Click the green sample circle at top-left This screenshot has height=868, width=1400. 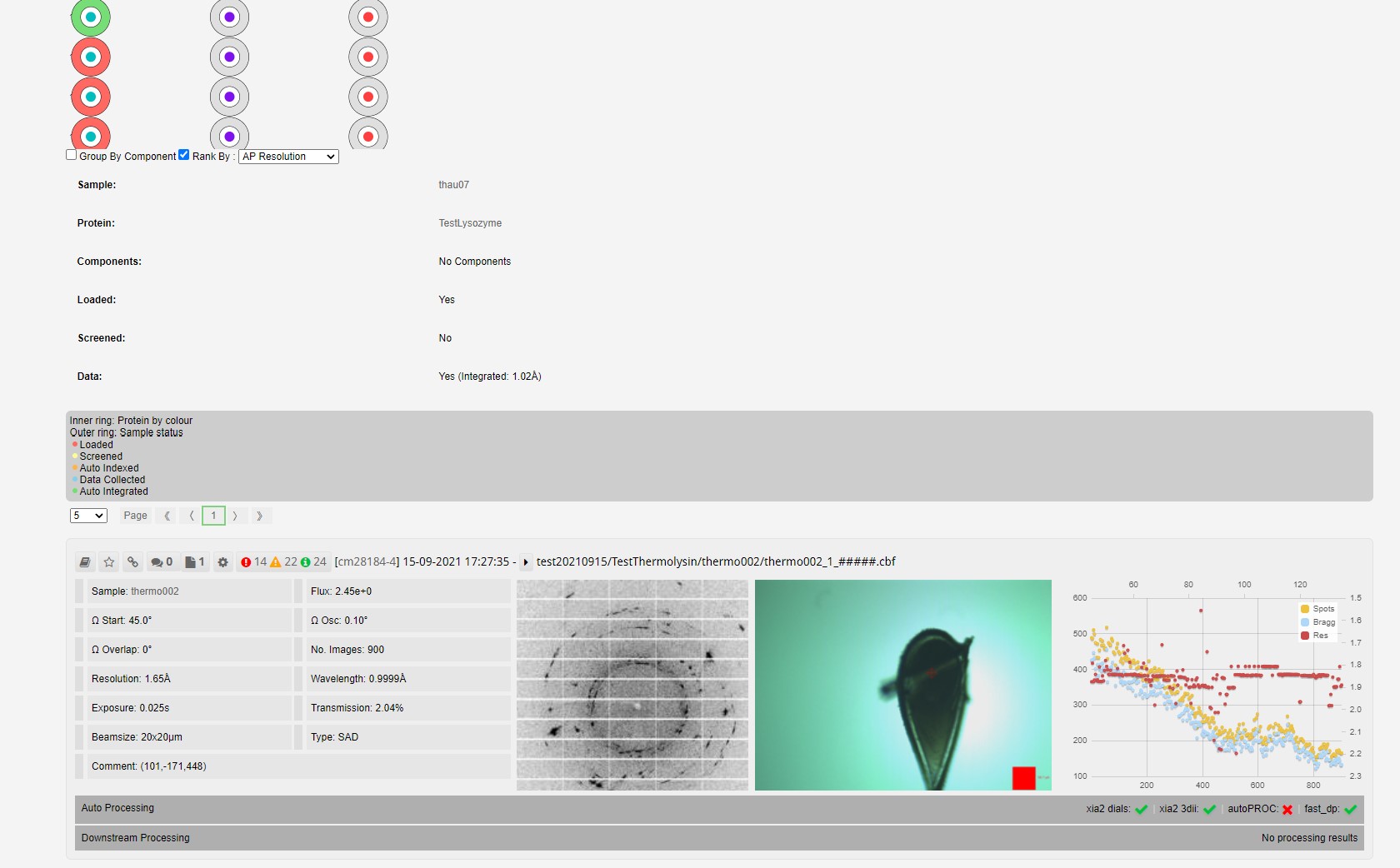(91, 17)
